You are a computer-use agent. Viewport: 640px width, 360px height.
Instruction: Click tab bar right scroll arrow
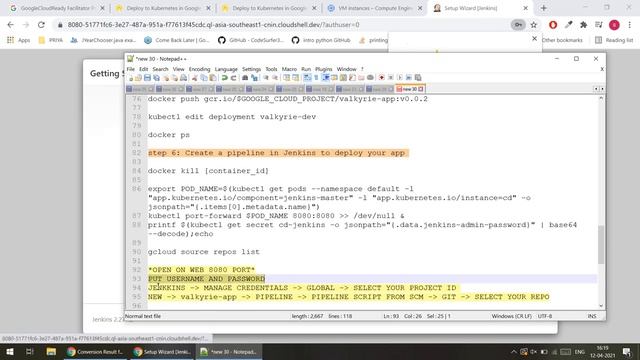coord(602,89)
